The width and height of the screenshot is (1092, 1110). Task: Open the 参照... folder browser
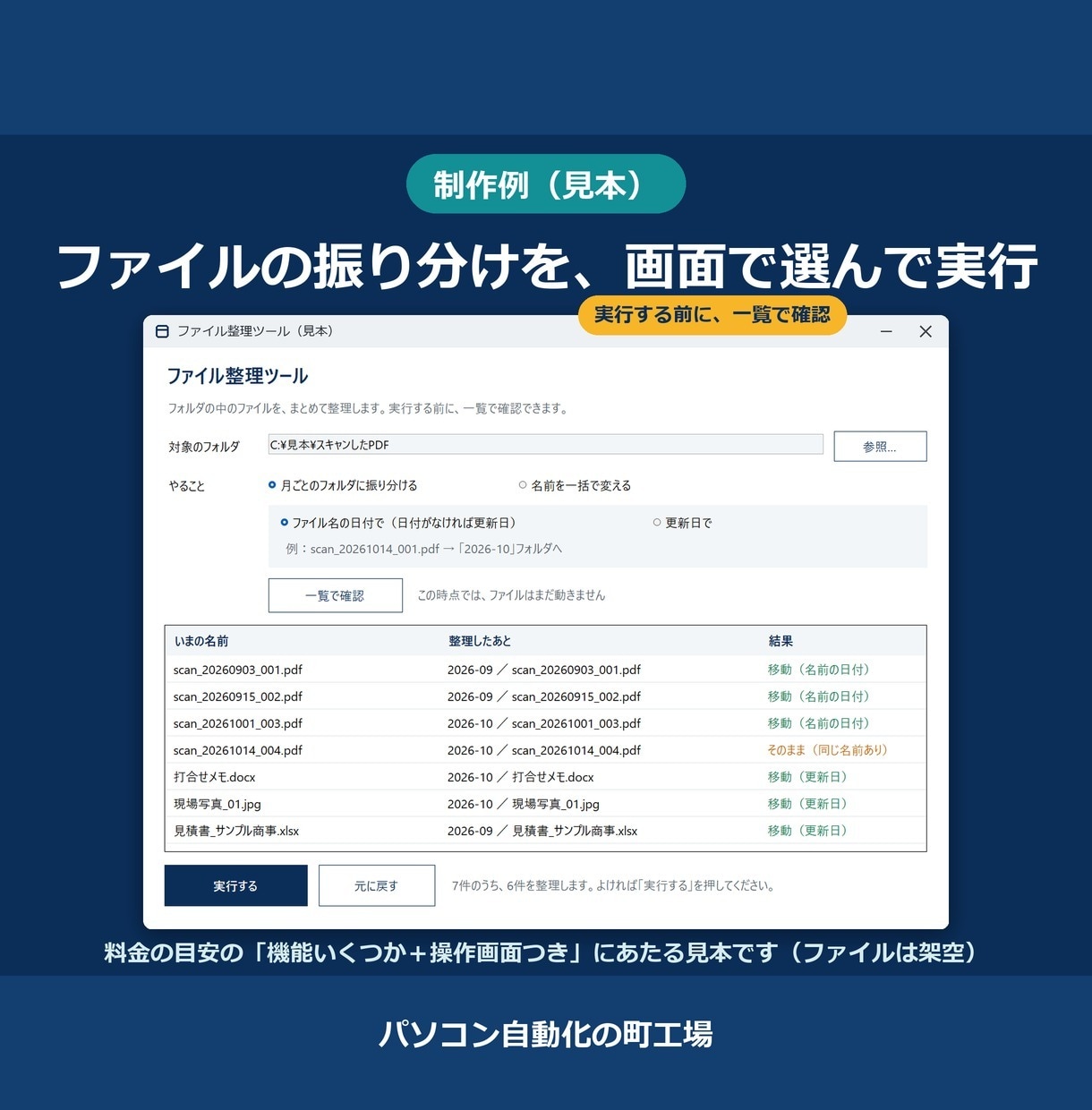point(880,447)
